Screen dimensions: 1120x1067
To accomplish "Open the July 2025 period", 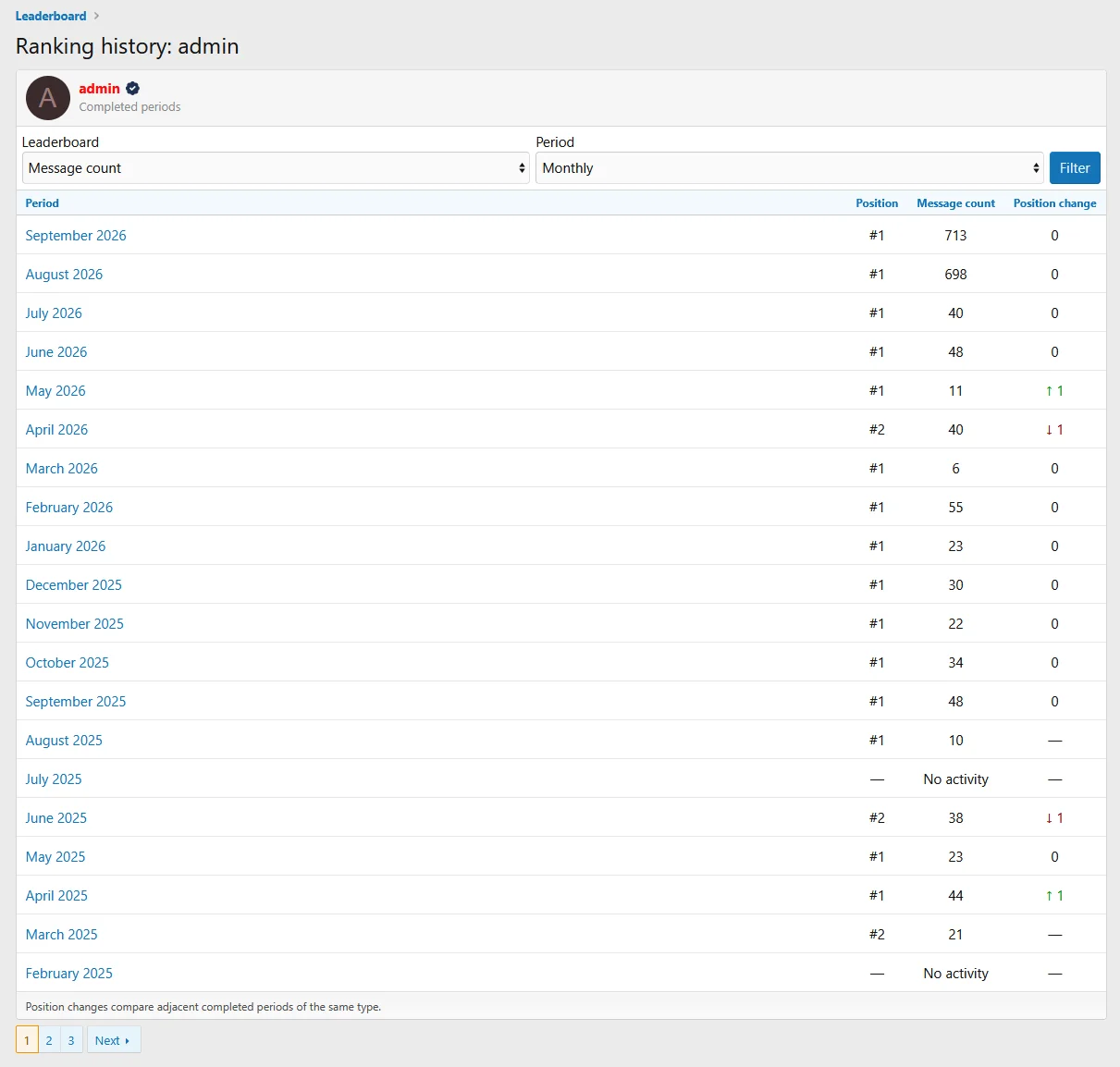I will 54,779.
